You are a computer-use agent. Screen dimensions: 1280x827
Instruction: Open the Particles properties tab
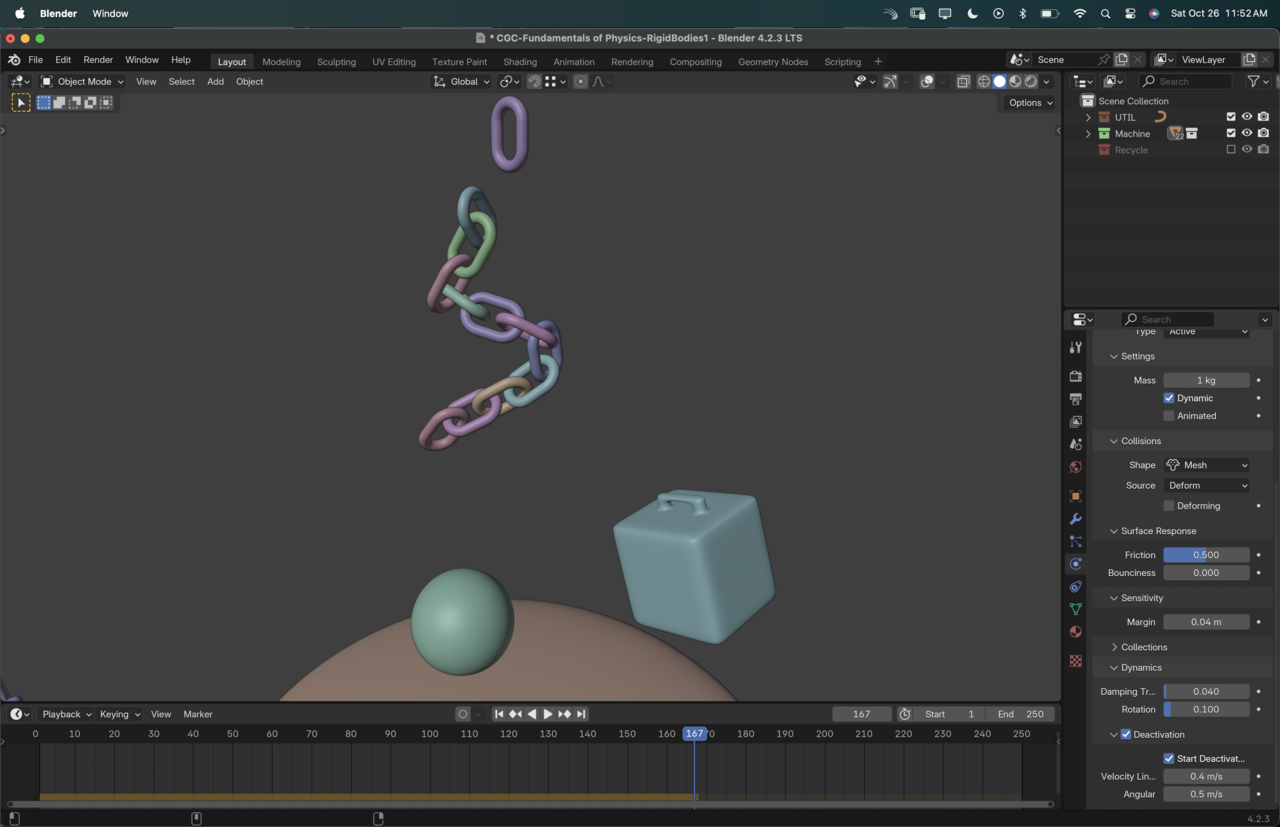pos(1076,541)
